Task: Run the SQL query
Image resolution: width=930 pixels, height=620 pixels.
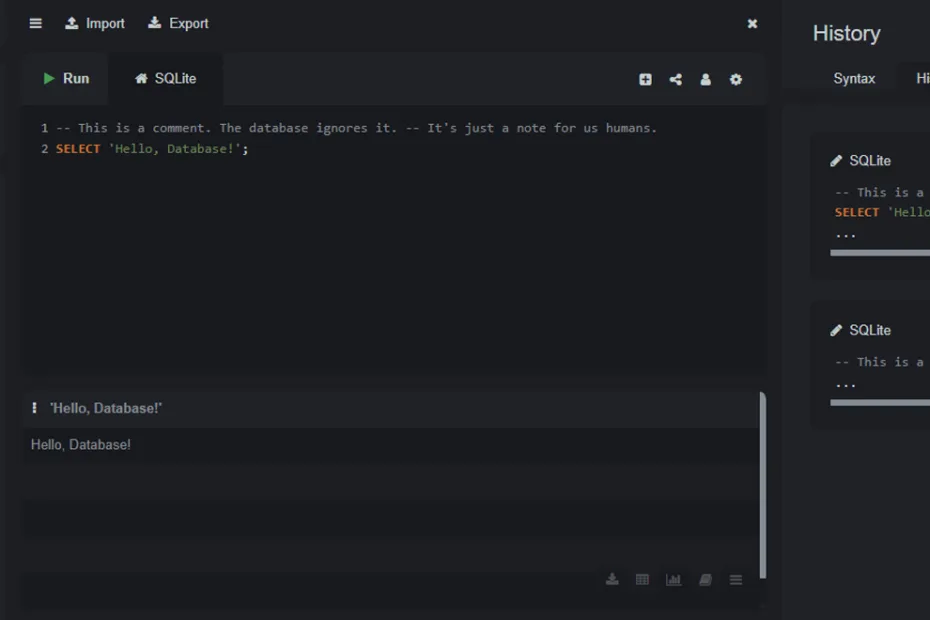Action: tap(66, 79)
